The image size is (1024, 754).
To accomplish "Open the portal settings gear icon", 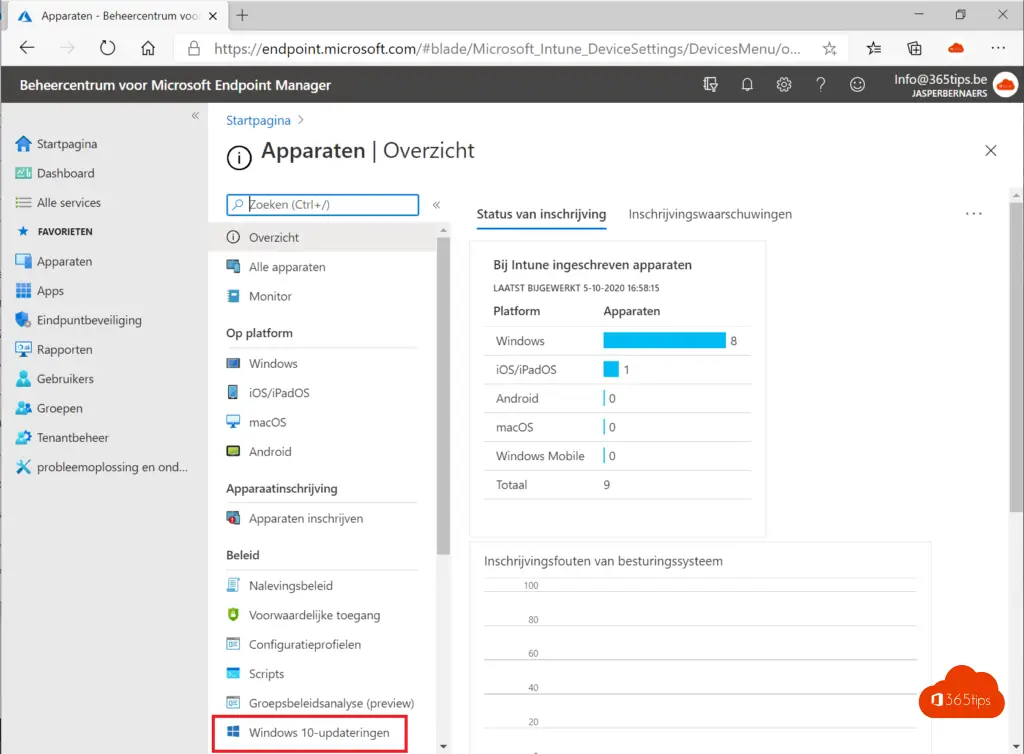I will 784,84.
